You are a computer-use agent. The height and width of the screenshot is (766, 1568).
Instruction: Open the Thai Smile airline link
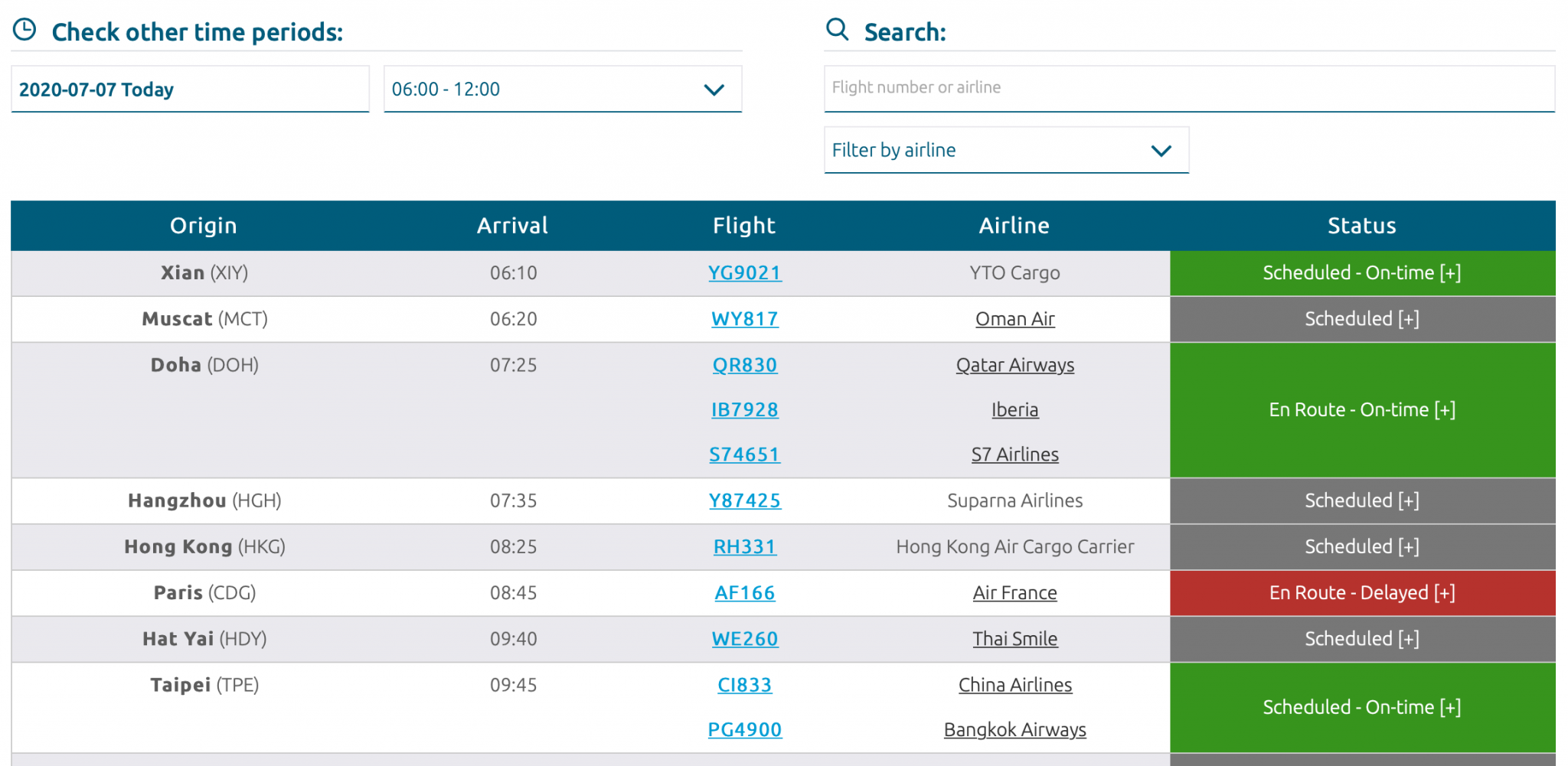coord(1014,639)
